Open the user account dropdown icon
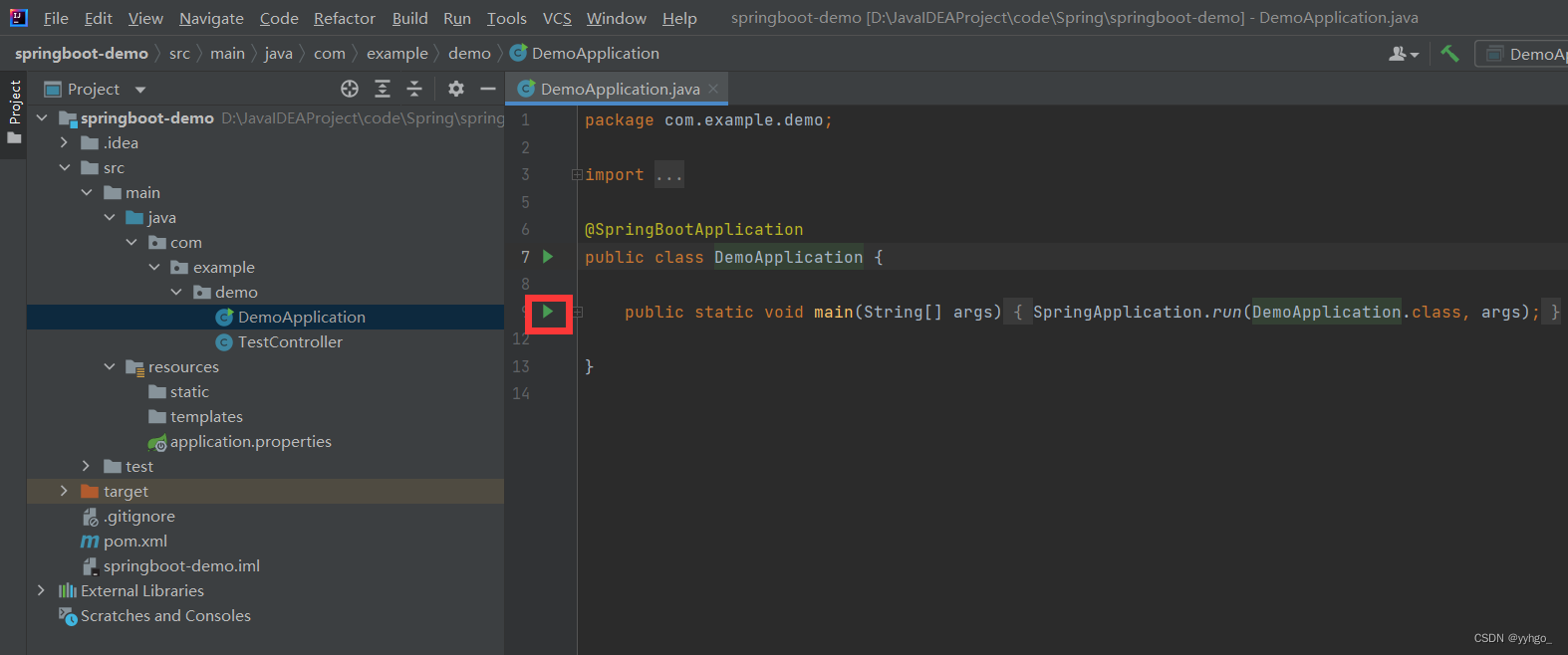The width and height of the screenshot is (1568, 655). [1404, 54]
